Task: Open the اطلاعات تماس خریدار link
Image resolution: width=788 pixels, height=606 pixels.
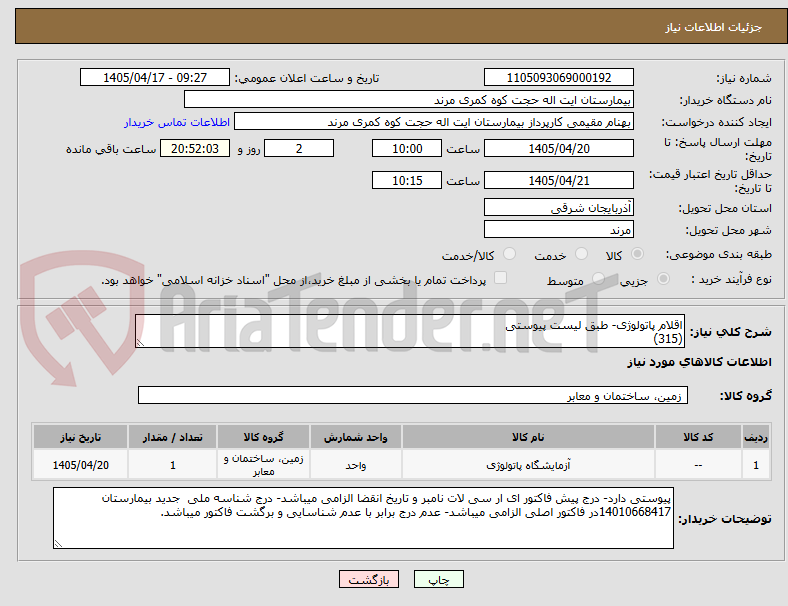Action: (x=177, y=122)
